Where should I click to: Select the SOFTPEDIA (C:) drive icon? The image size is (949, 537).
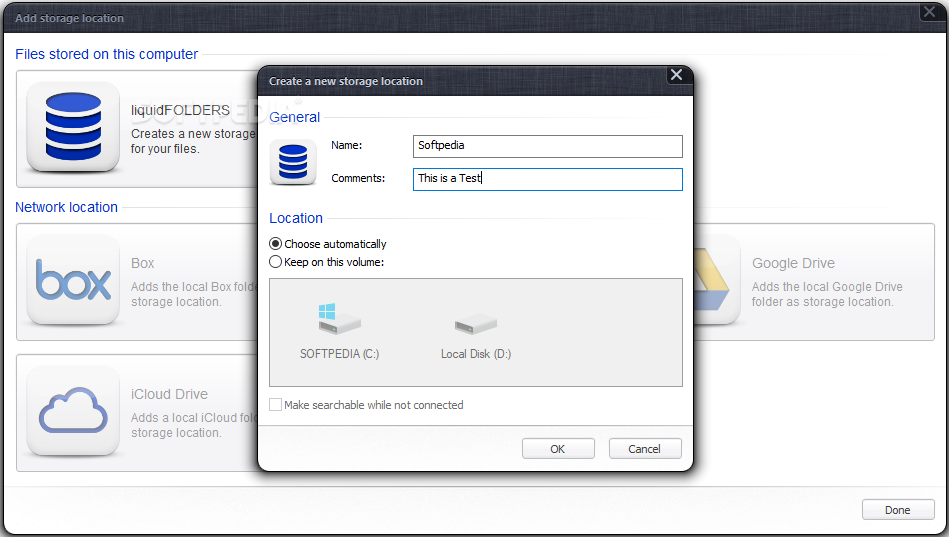click(339, 319)
